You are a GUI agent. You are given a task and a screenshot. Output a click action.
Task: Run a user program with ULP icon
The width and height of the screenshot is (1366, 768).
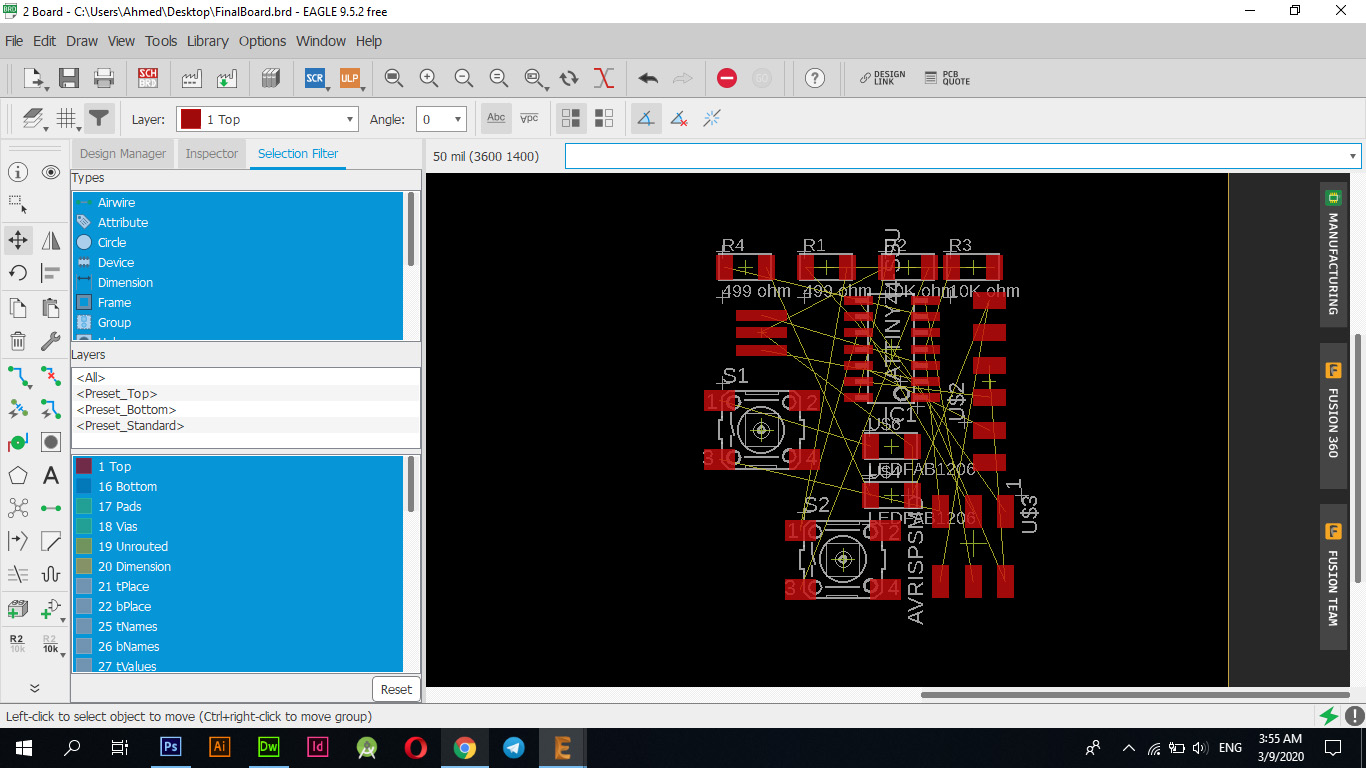pos(350,78)
